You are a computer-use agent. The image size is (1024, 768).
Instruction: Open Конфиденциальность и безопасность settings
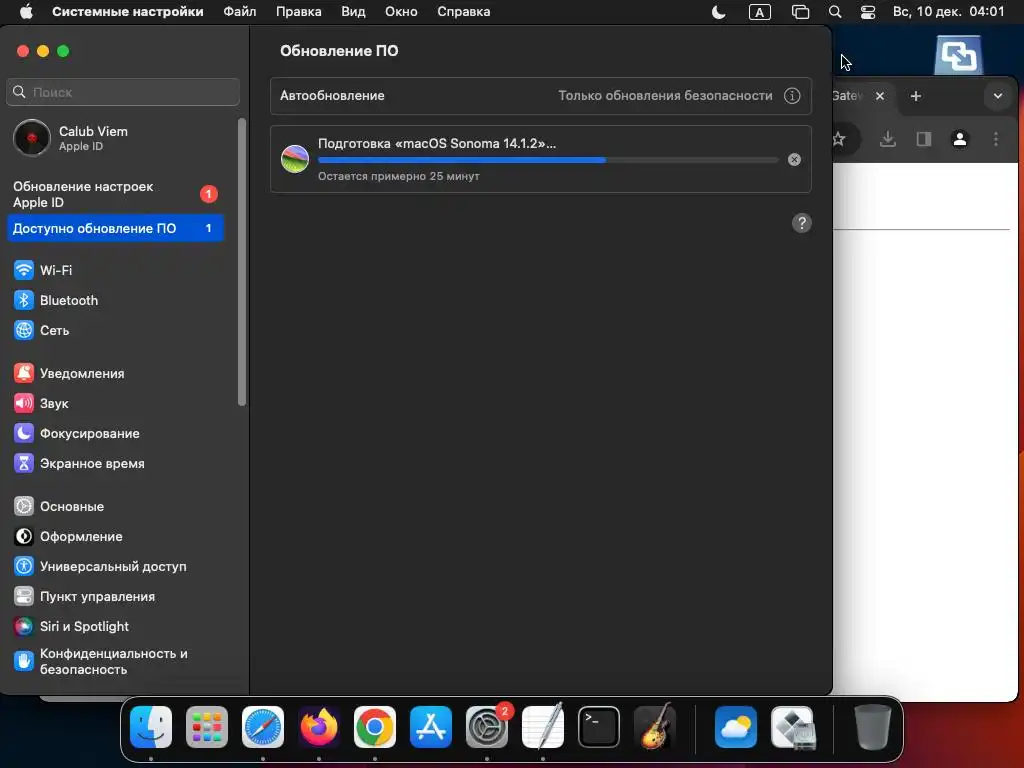pos(118,661)
